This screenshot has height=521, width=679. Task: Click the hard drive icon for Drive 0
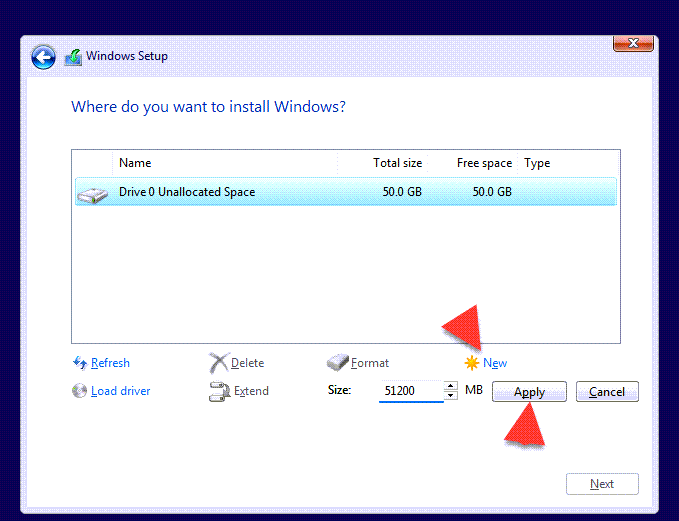(x=93, y=193)
